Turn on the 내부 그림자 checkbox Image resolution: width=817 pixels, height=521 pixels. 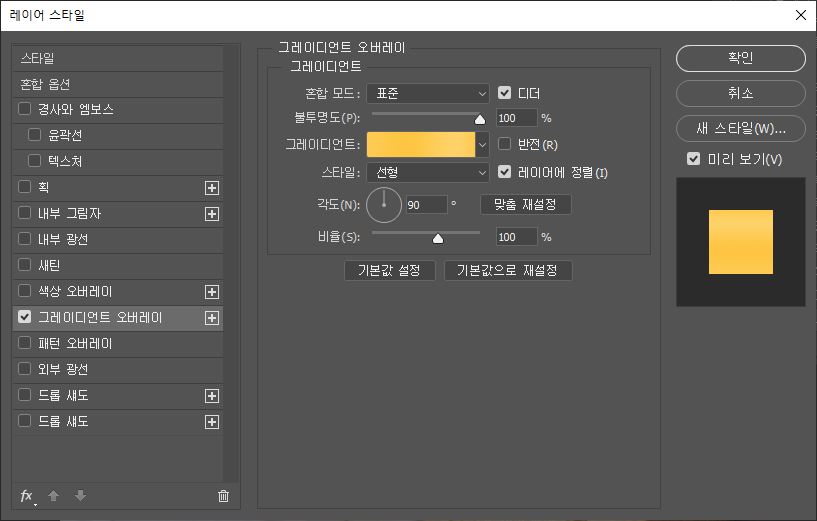tap(24, 213)
